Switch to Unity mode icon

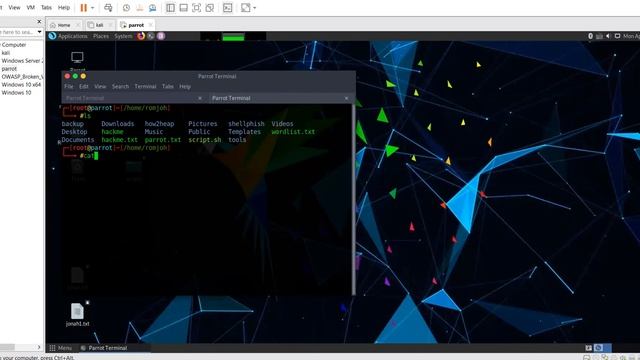point(210,8)
